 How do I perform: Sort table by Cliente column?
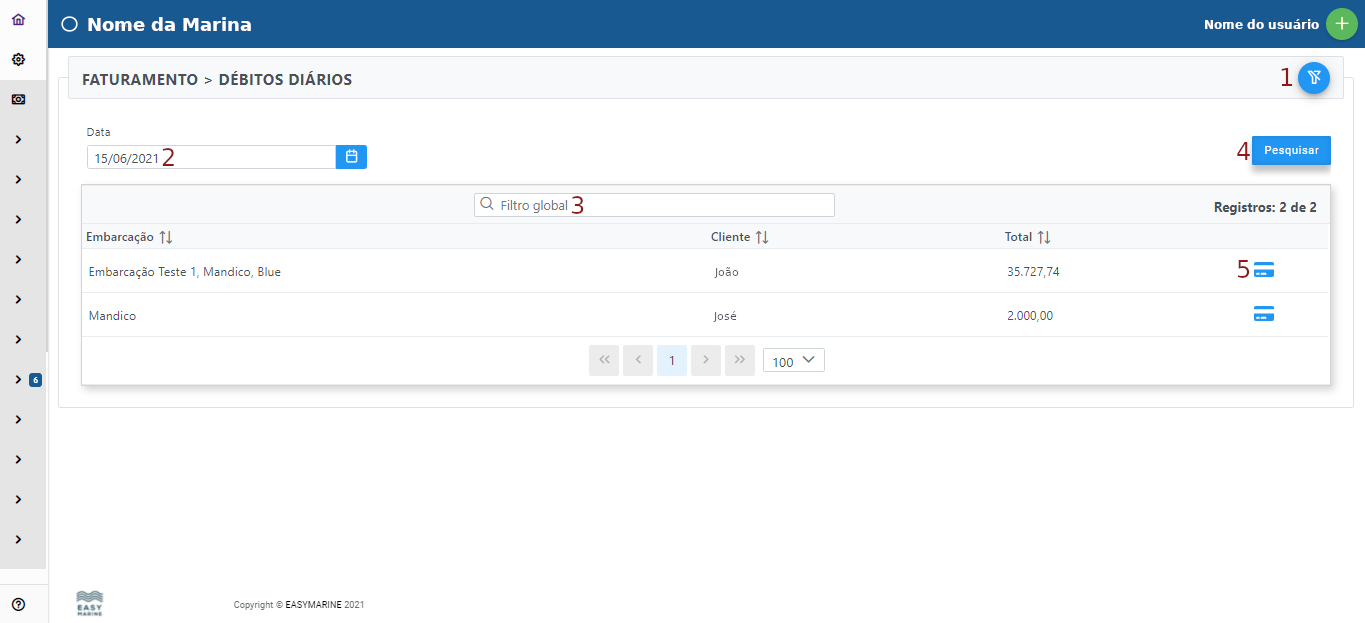tap(762, 237)
